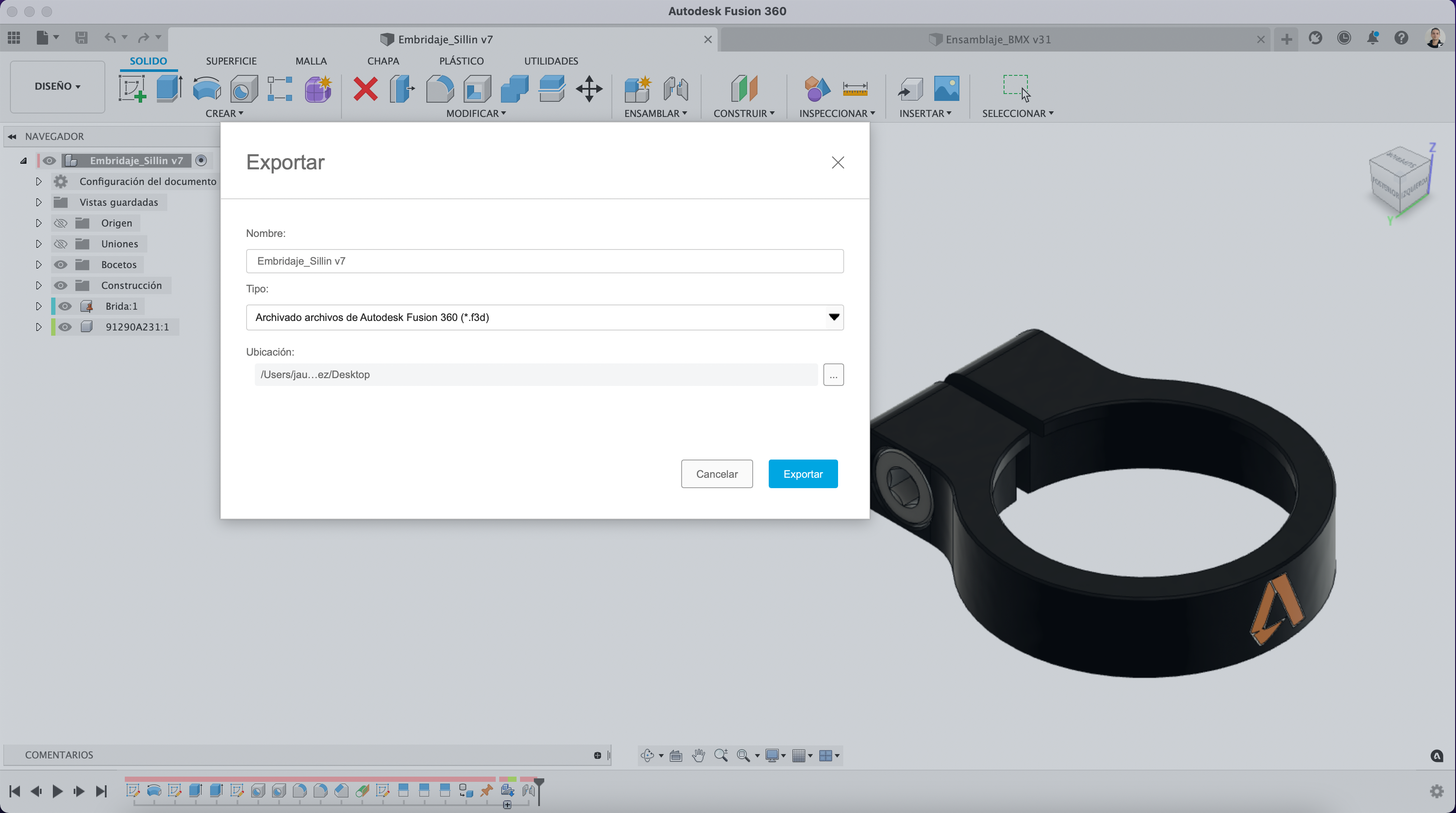This screenshot has width=1456, height=813.
Task: Select the Create Form tool
Action: tap(318, 89)
